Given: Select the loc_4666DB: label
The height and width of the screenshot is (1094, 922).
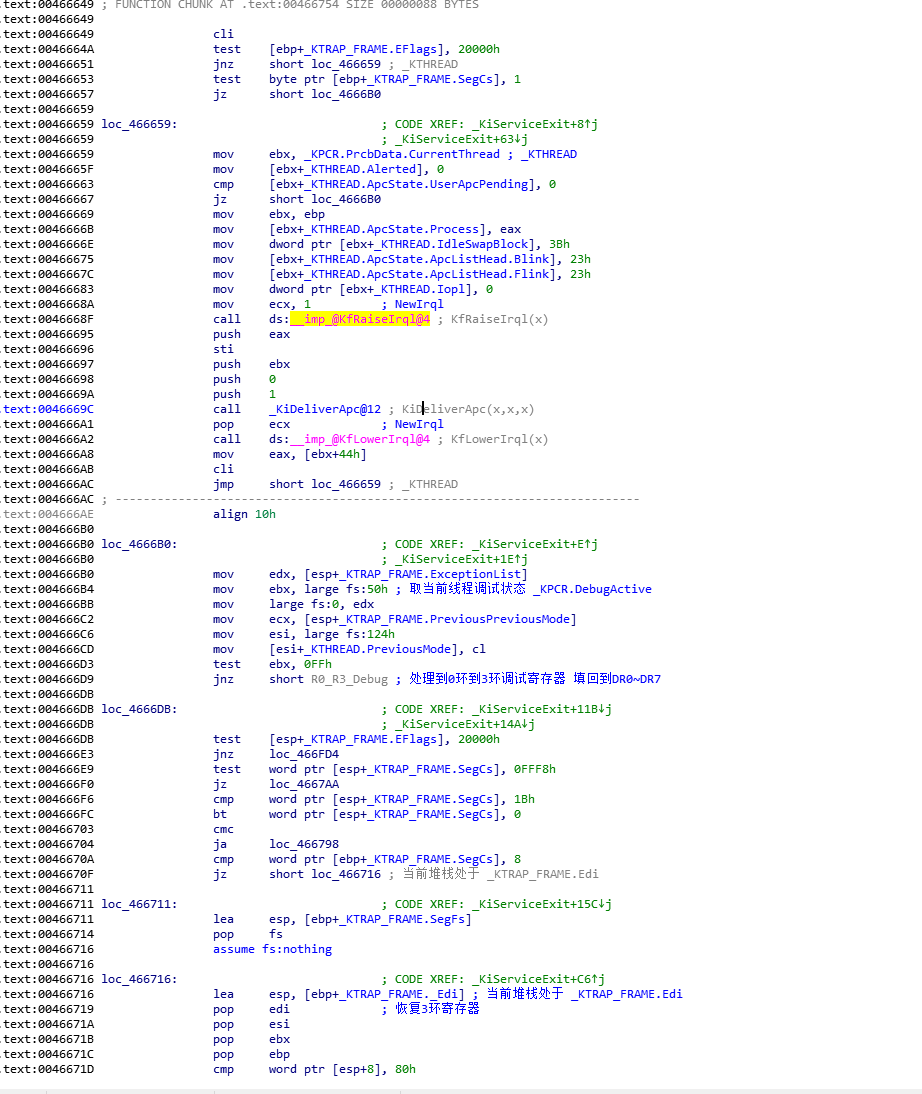Looking at the screenshot, I should point(140,709).
